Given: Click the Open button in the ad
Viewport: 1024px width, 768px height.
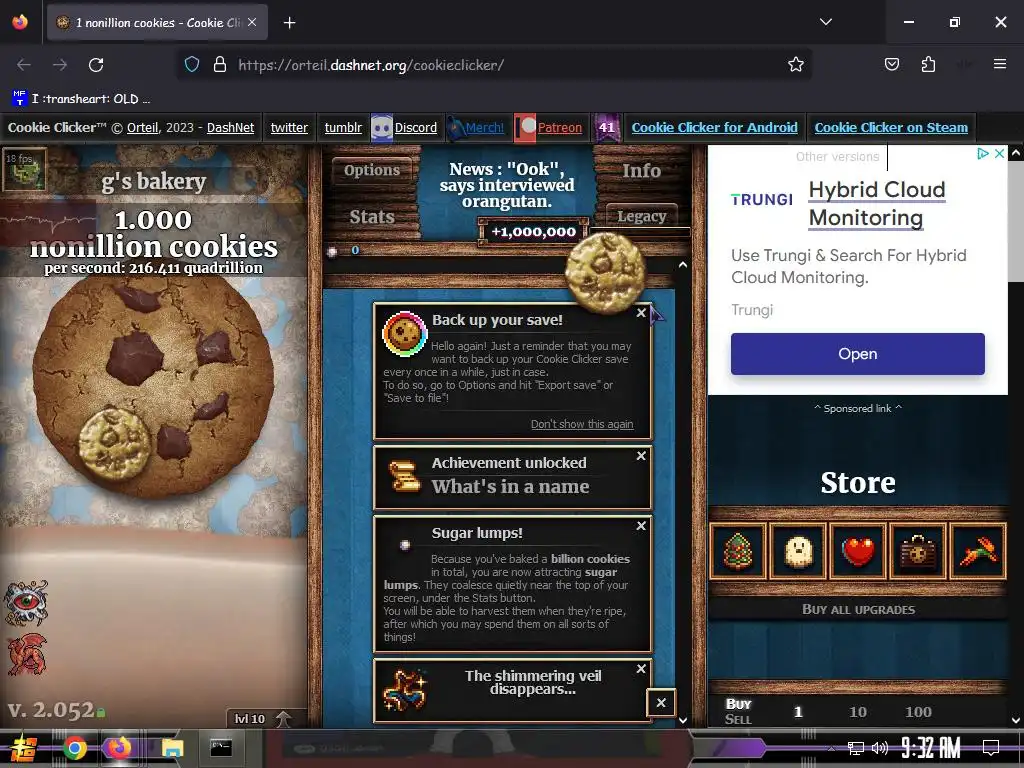Looking at the screenshot, I should (x=857, y=354).
